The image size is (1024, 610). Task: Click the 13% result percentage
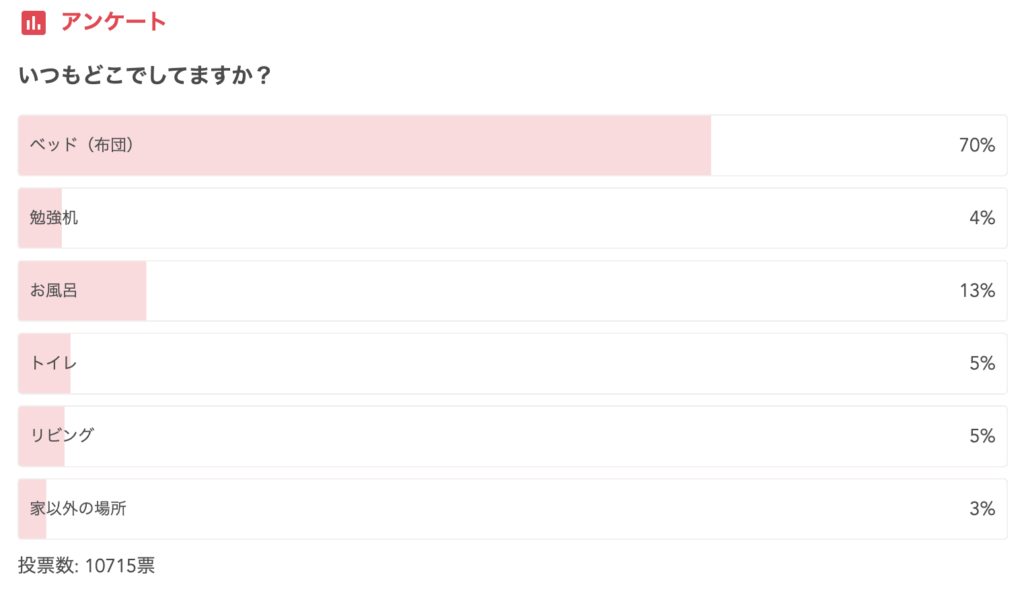coord(977,291)
